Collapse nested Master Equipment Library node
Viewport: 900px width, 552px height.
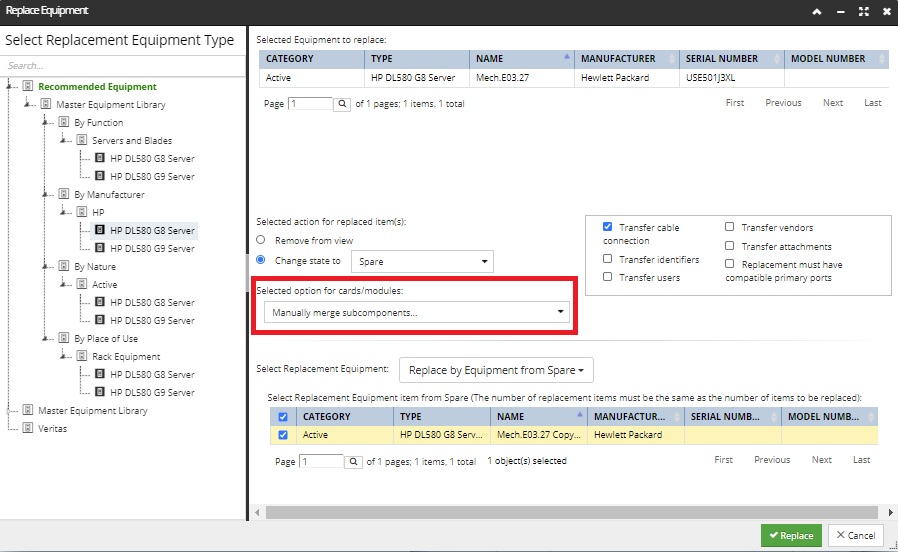(x=27, y=104)
